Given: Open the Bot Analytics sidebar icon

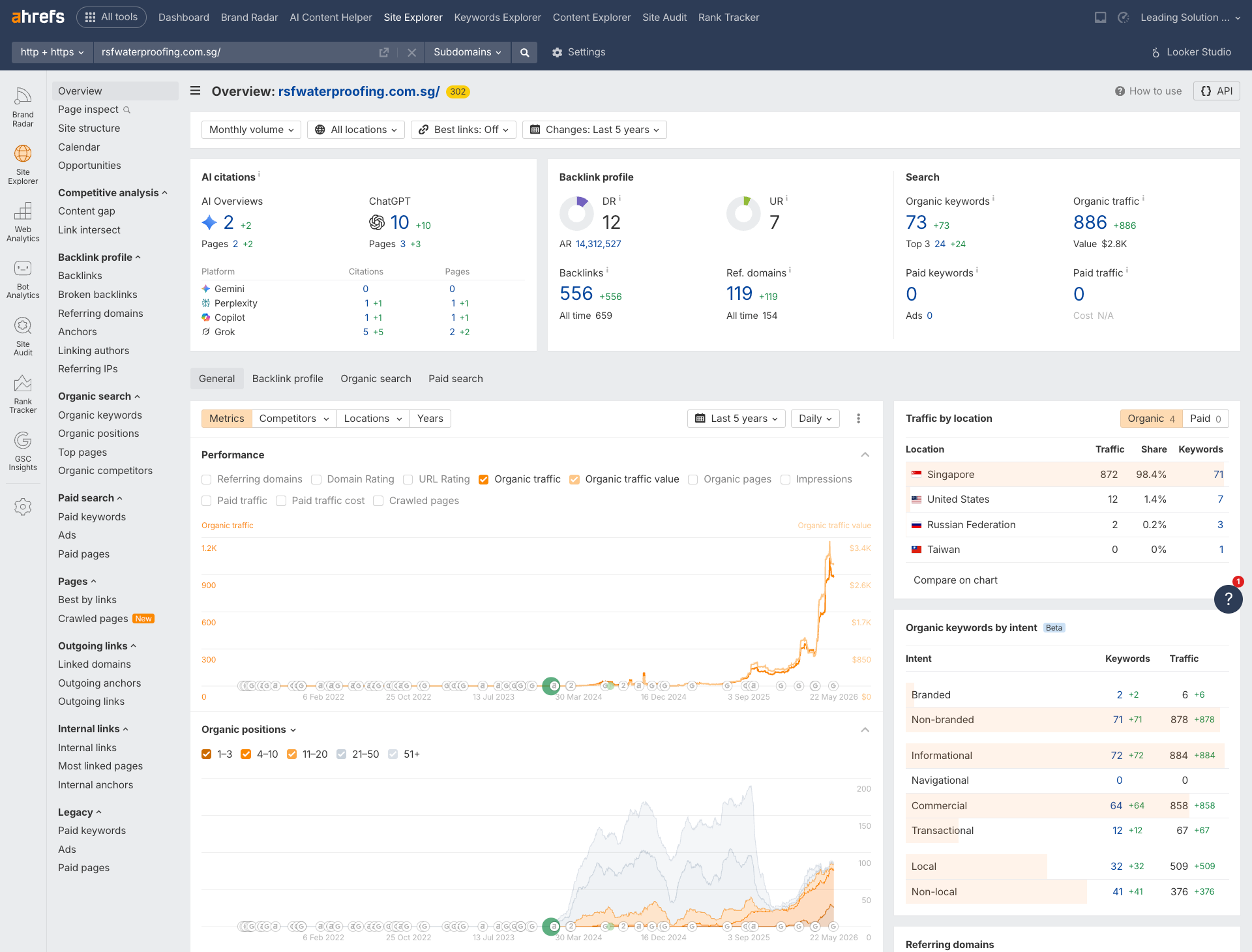Looking at the screenshot, I should point(23,279).
